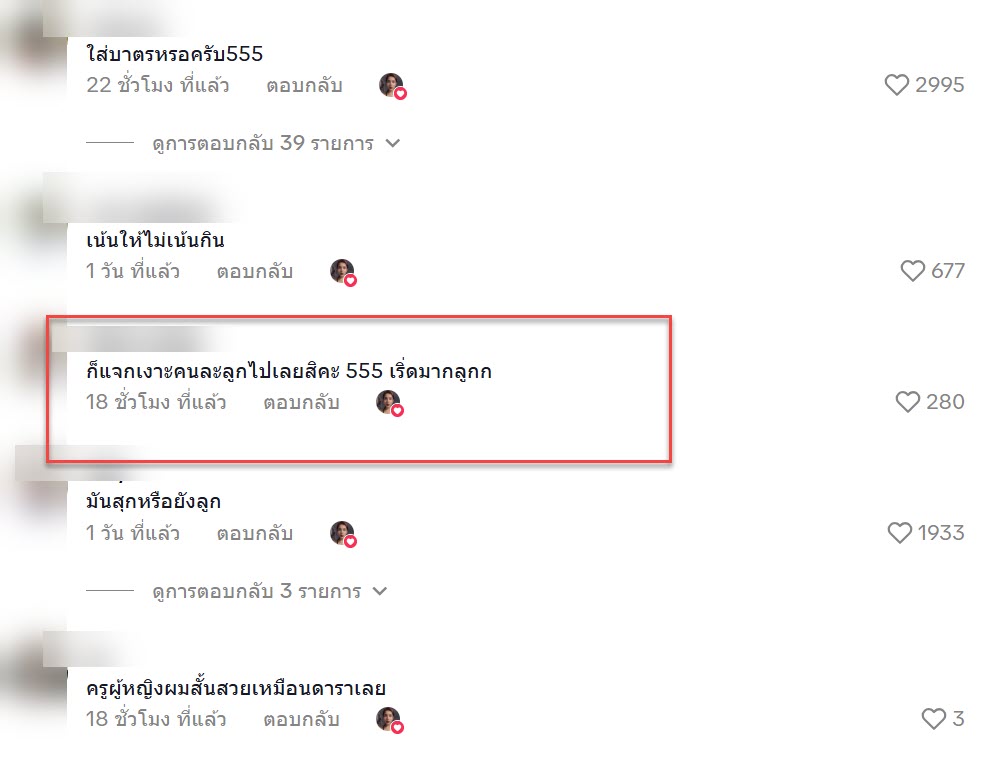Like the comment showing 677 likes

coord(912,270)
